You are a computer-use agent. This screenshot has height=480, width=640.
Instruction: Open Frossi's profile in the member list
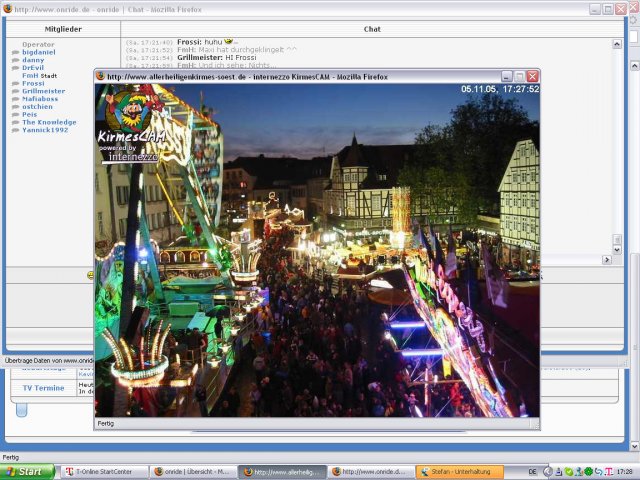click(x=33, y=83)
